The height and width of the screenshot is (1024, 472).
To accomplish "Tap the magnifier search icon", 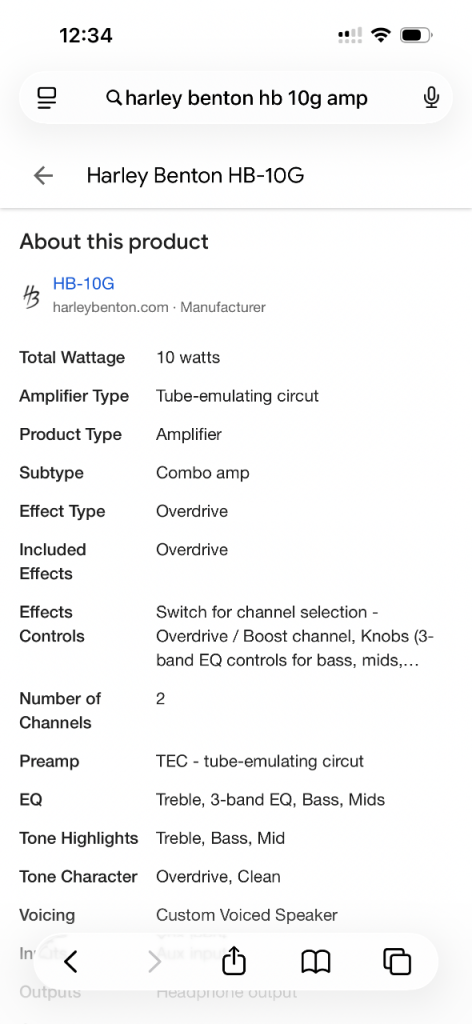I will [114, 99].
